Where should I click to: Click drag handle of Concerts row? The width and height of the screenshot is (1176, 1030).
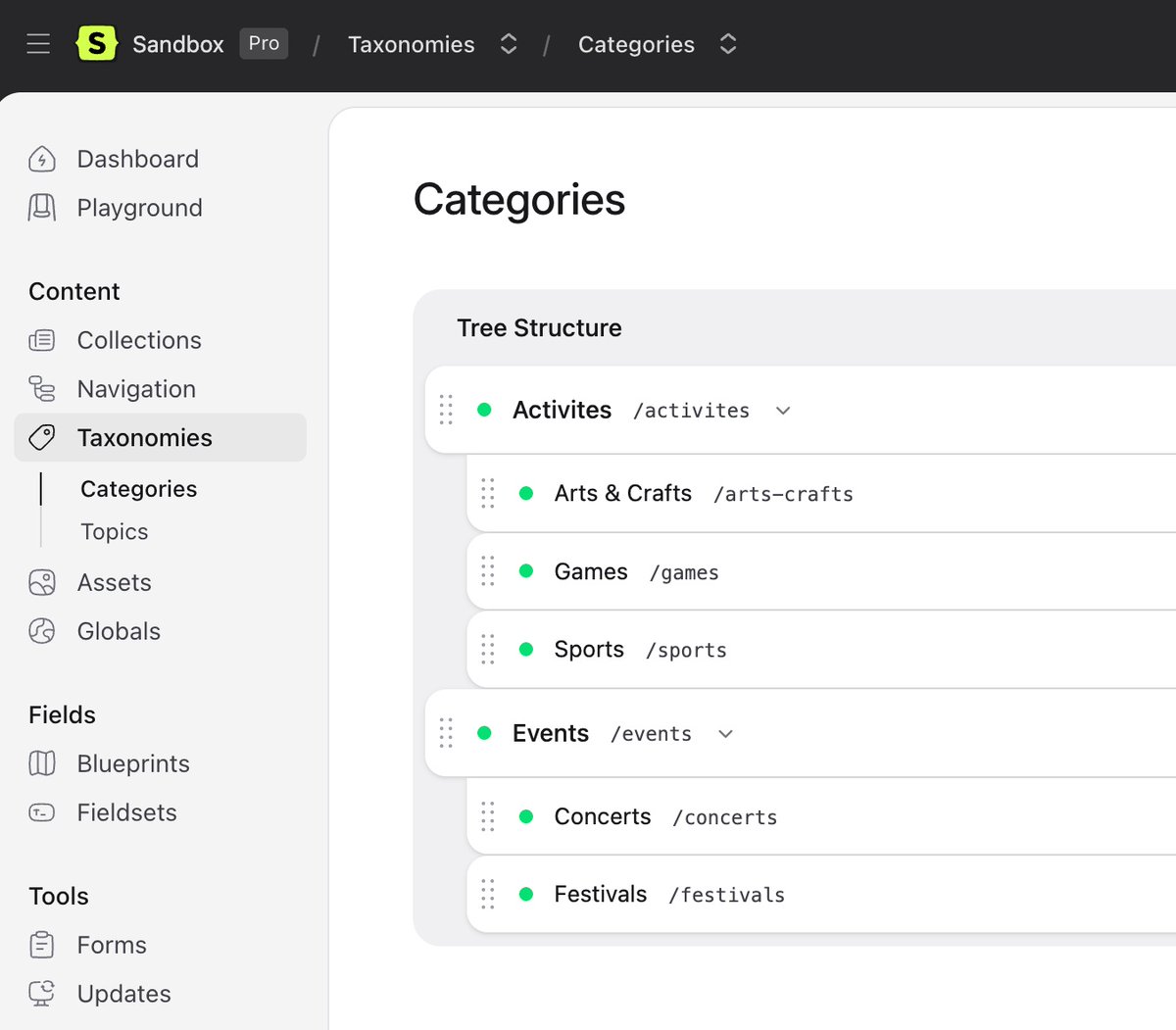pyautogui.click(x=488, y=816)
